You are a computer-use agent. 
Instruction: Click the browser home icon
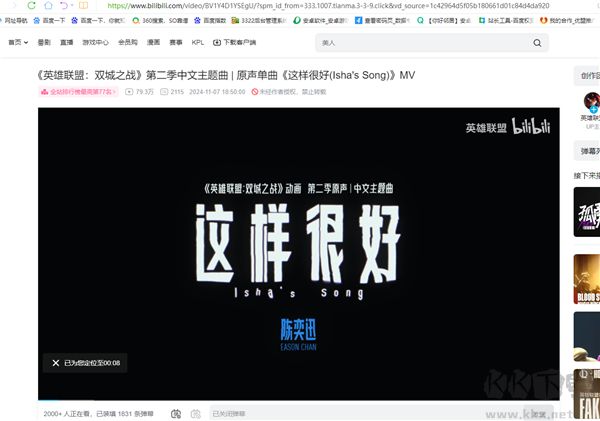(49, 5)
